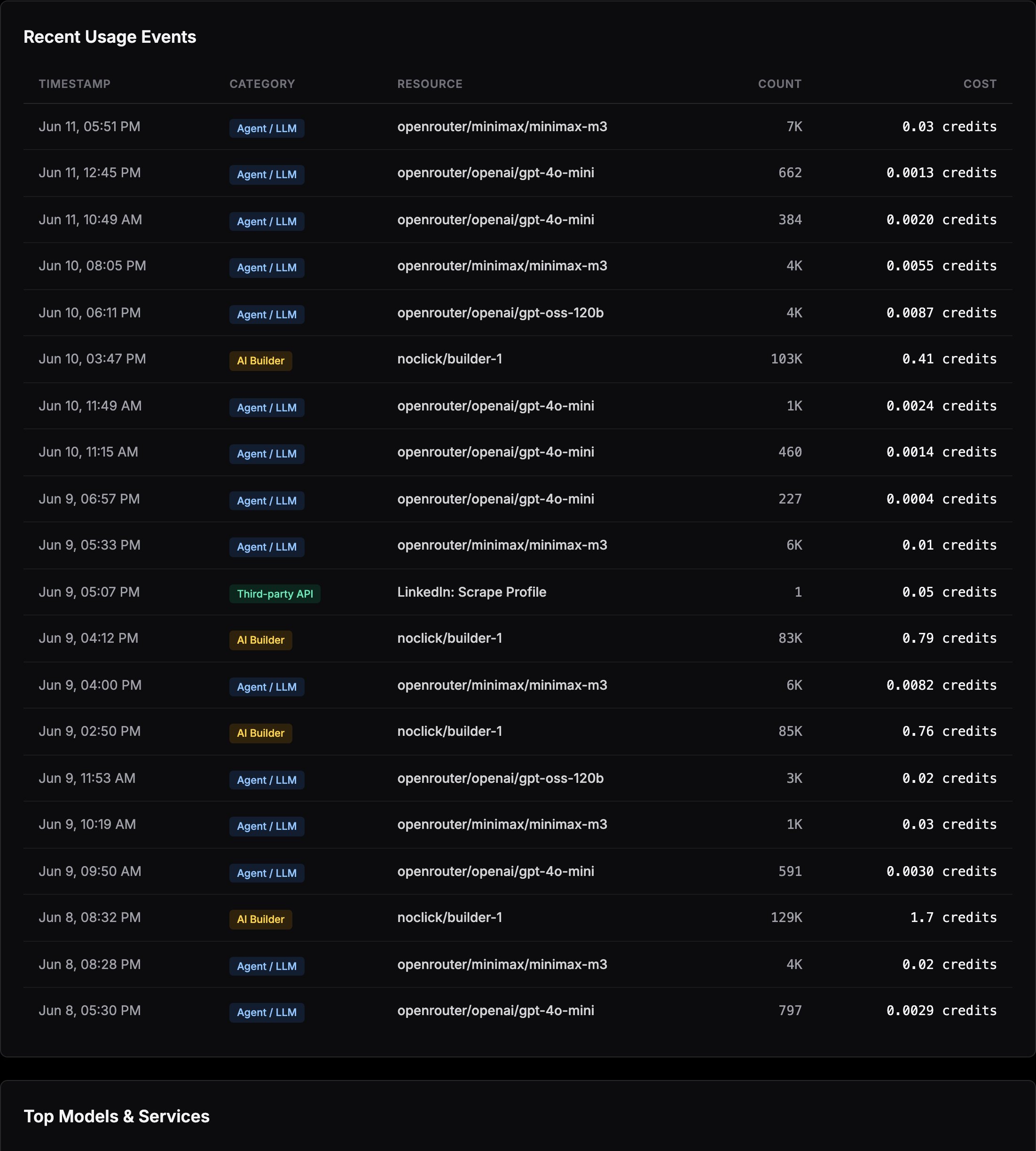Click the 0.0024 credits cost cell
This screenshot has width=1036, height=1151.
click(x=942, y=406)
